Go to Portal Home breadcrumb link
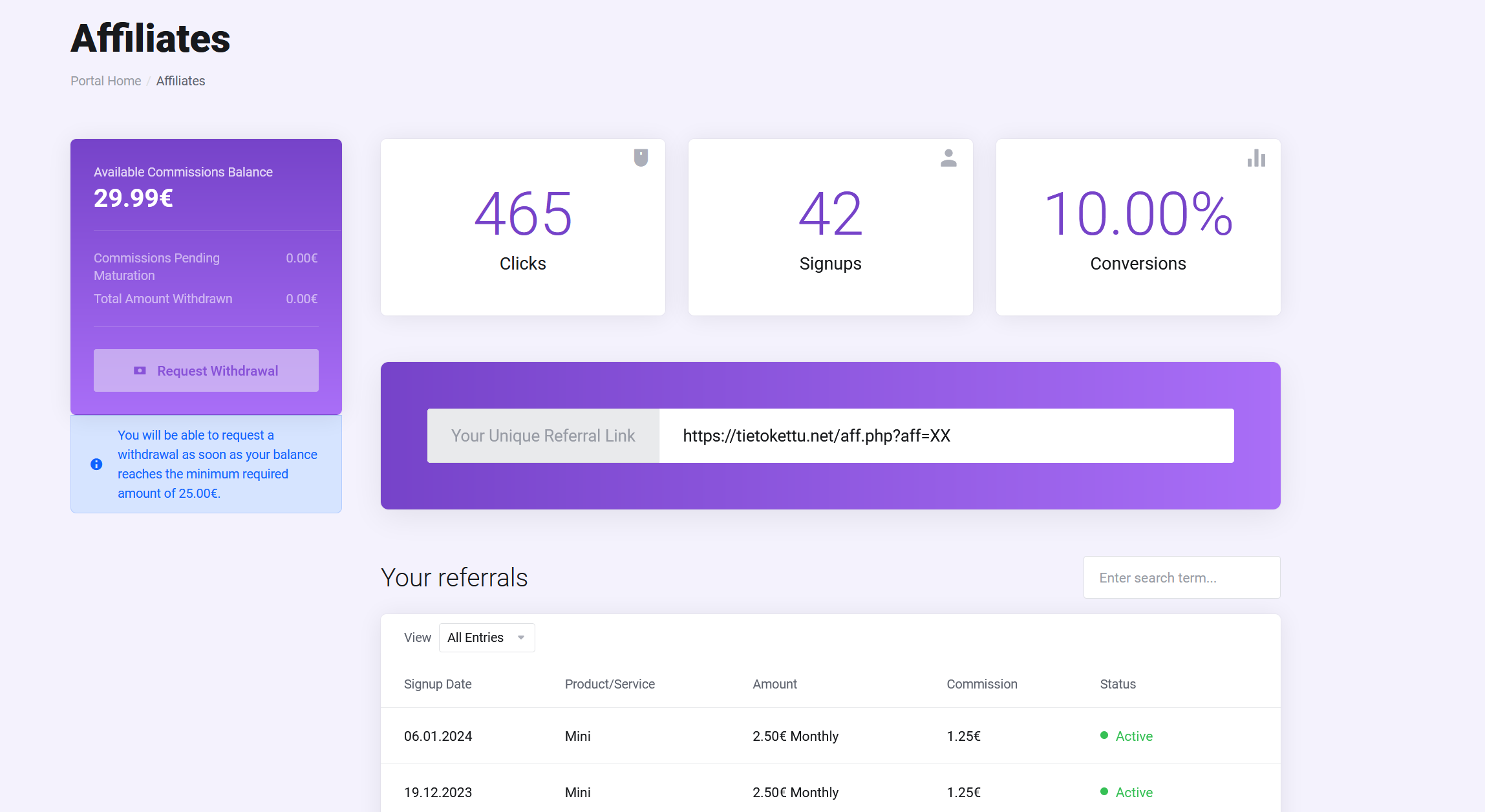Screen dimensions: 1485x812 pyautogui.click(x=106, y=81)
